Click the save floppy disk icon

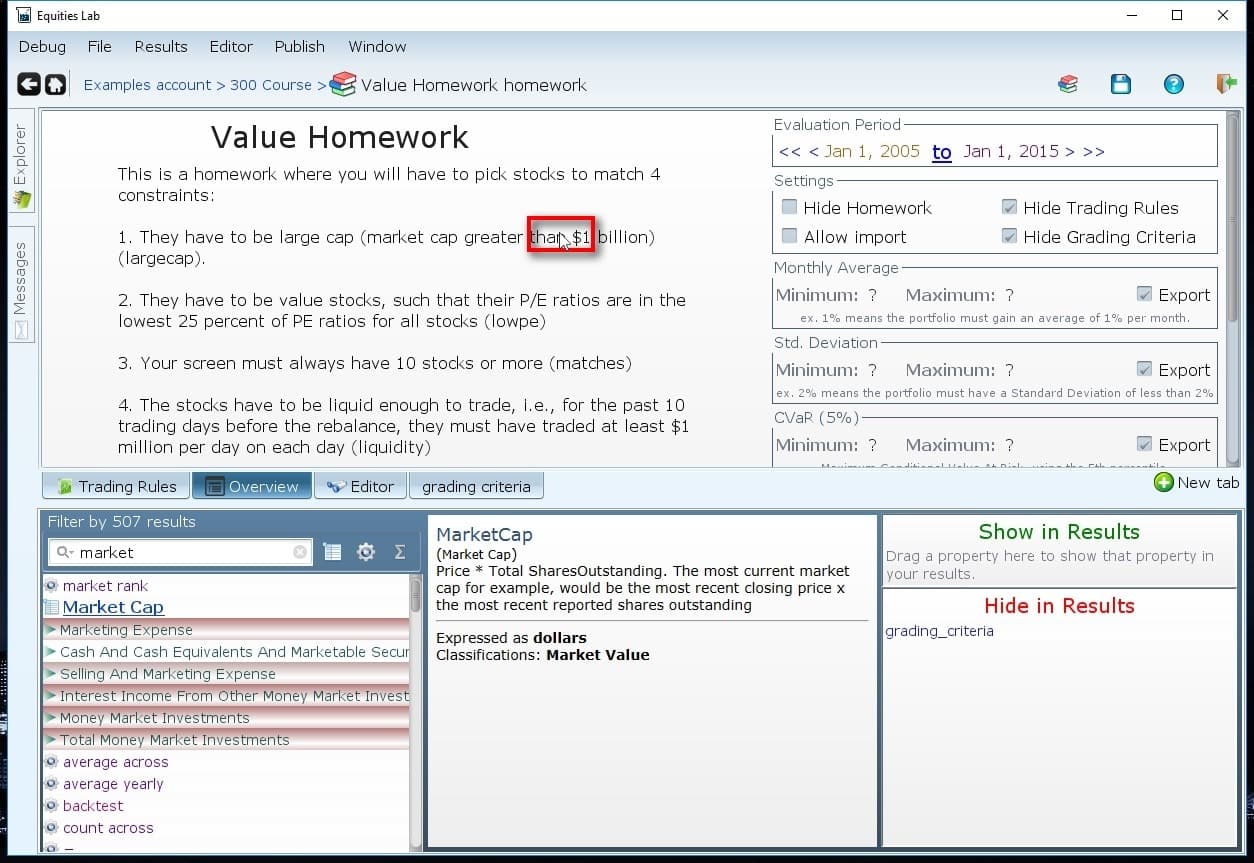[1120, 84]
